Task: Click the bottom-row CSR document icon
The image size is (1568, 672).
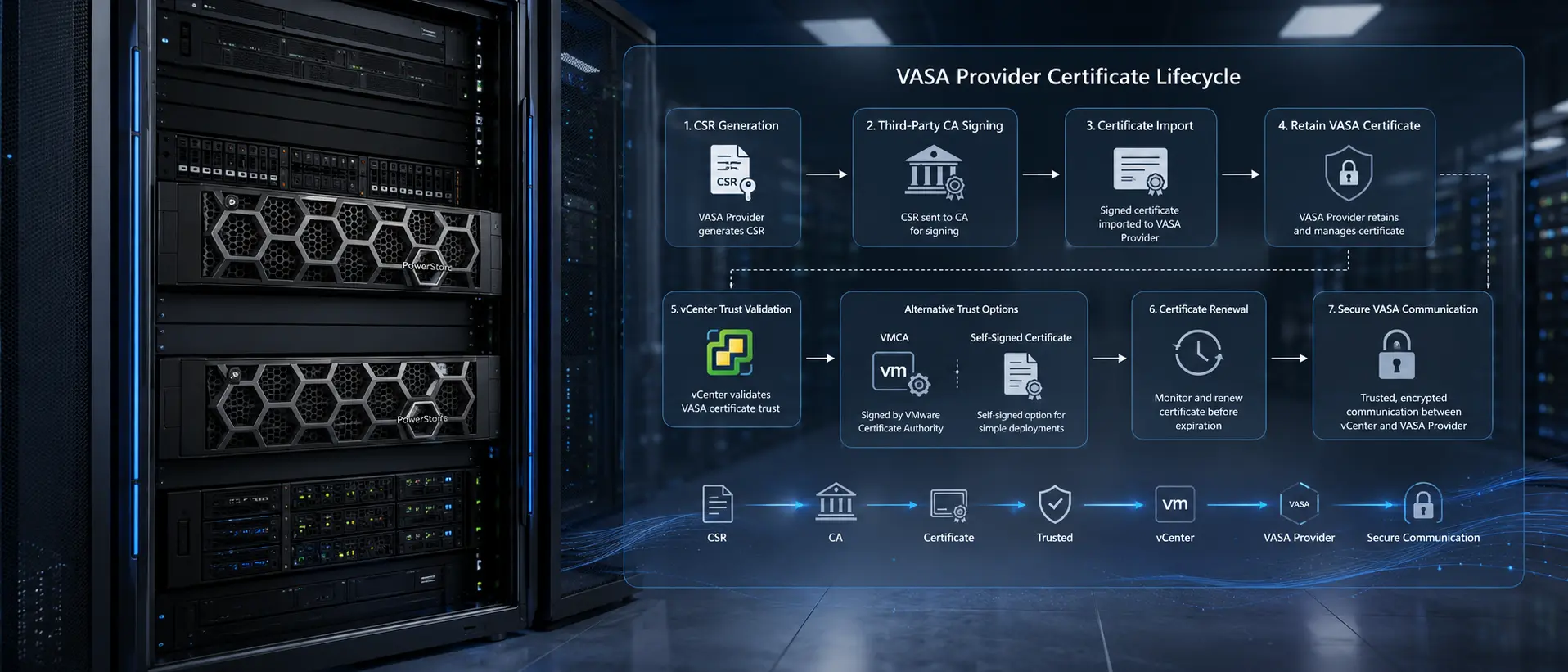Action: point(717,503)
